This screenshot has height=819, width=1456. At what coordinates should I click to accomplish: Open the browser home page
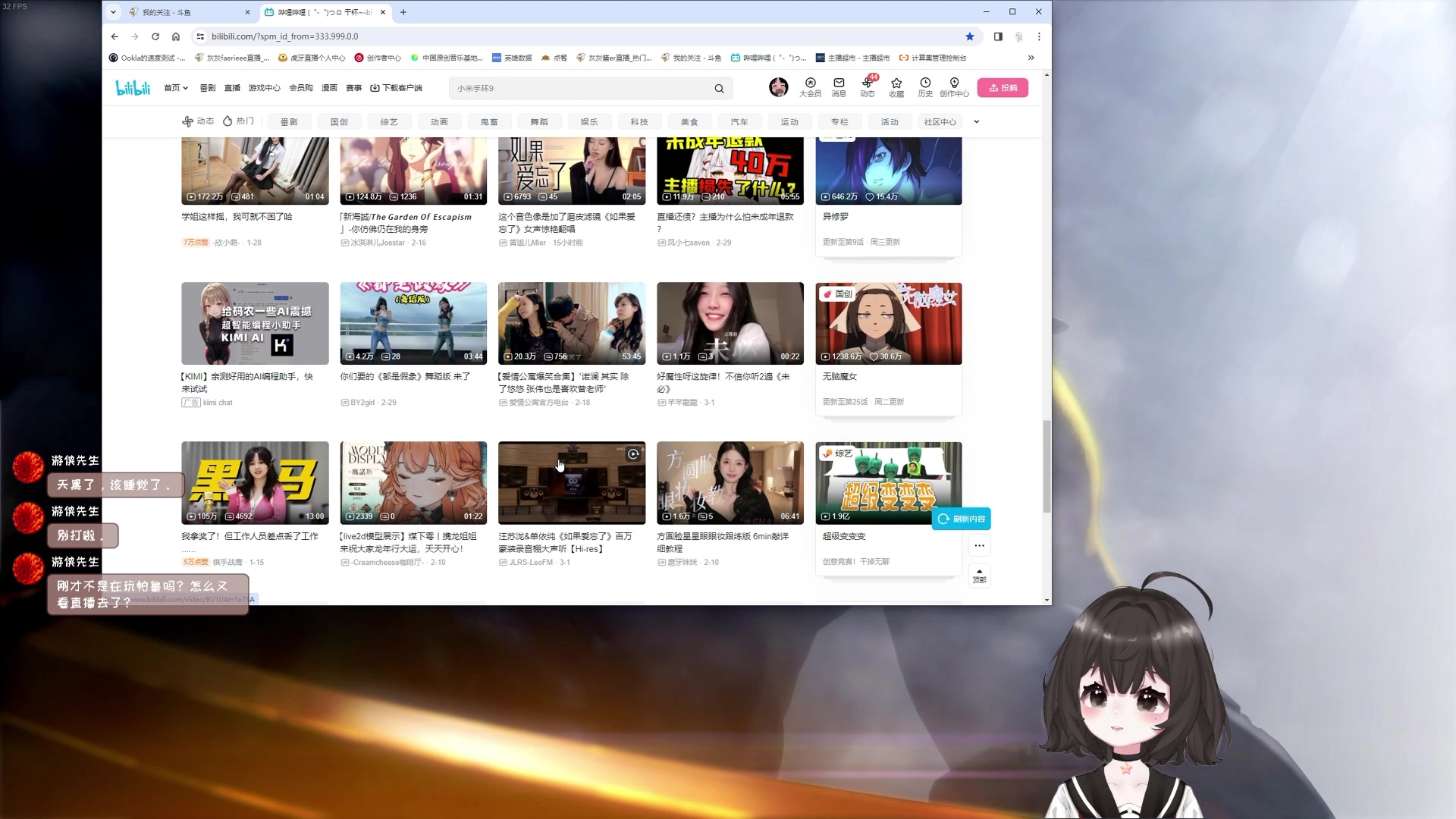[x=176, y=36]
